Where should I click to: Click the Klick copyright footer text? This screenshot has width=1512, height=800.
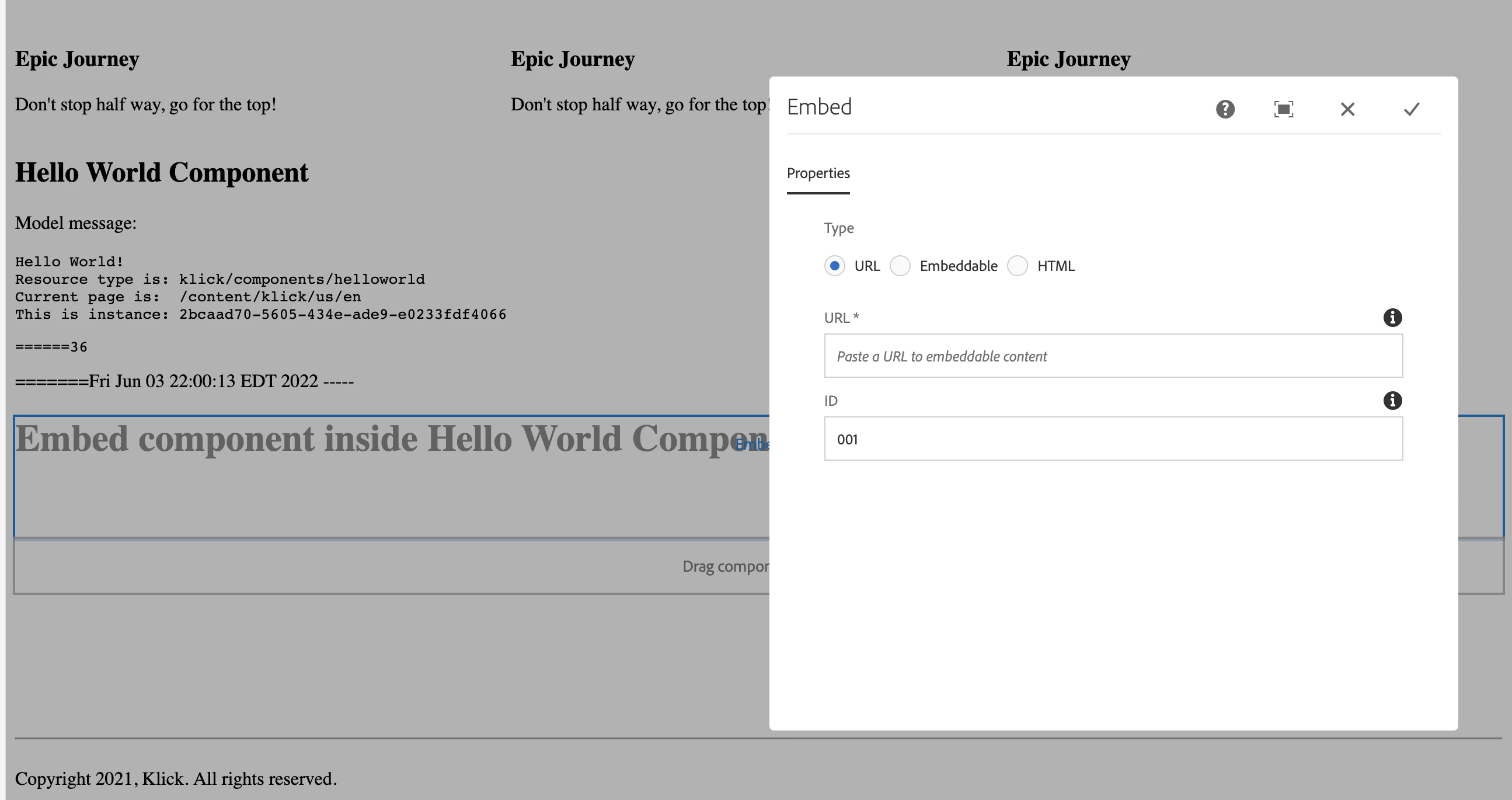176,779
